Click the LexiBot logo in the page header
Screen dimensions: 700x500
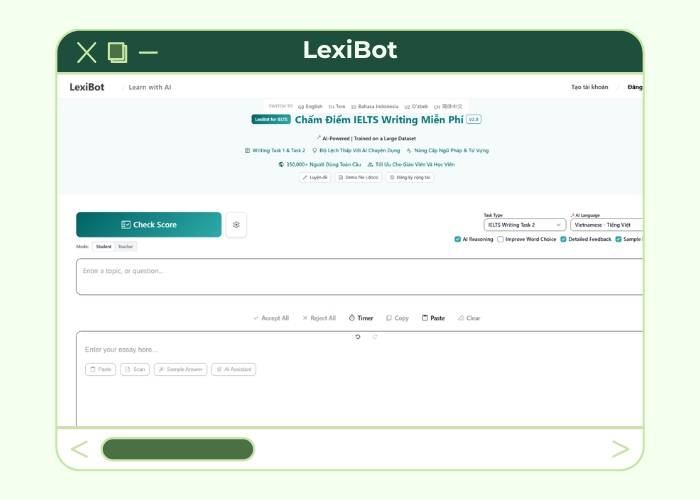87,87
